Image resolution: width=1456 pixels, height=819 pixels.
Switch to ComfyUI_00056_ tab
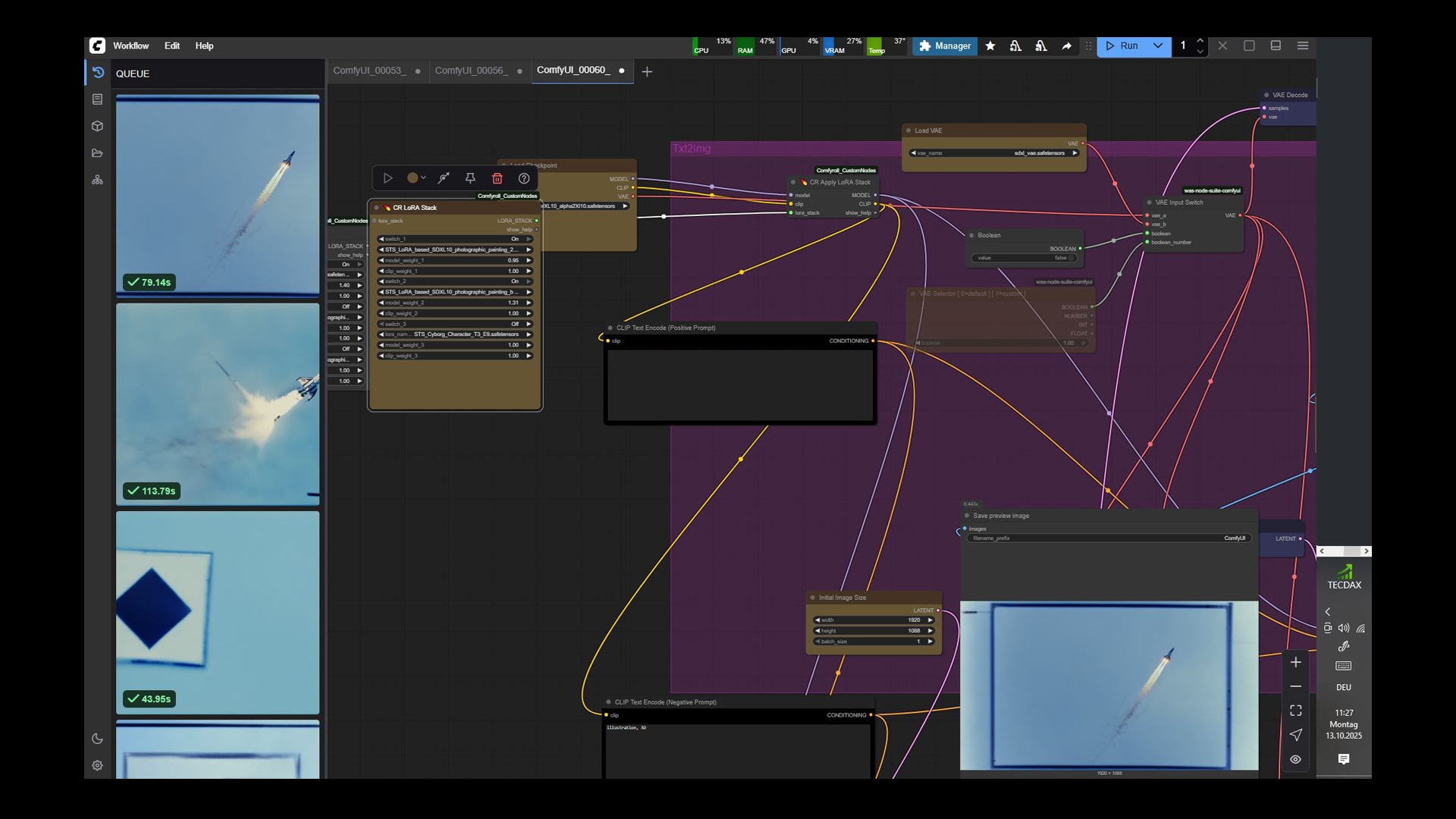click(x=471, y=71)
